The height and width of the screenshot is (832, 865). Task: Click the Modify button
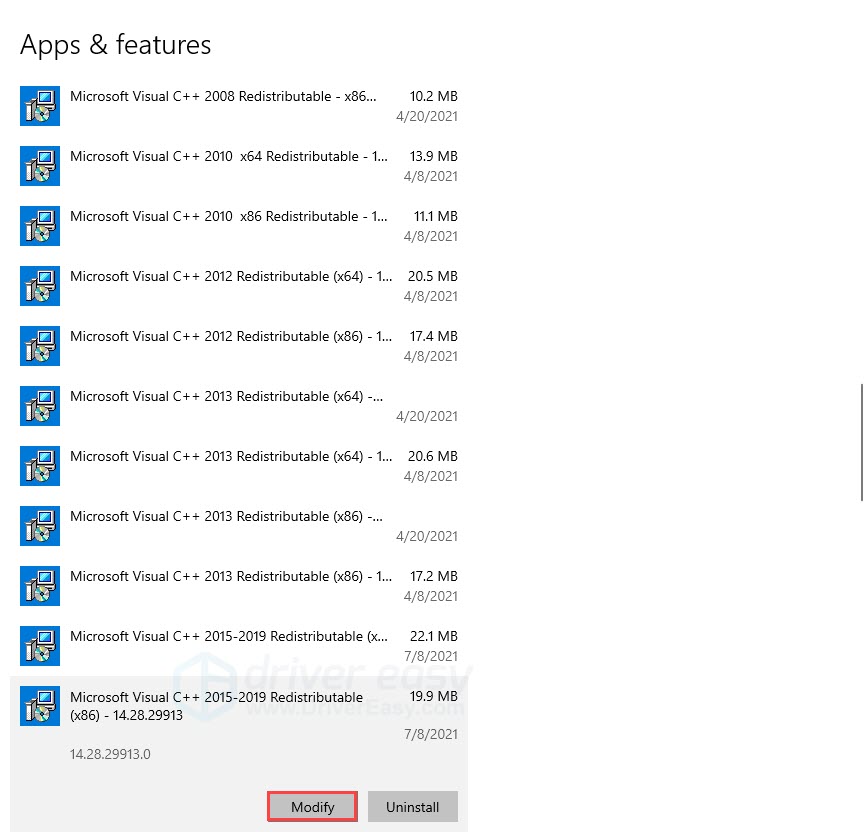pos(312,807)
